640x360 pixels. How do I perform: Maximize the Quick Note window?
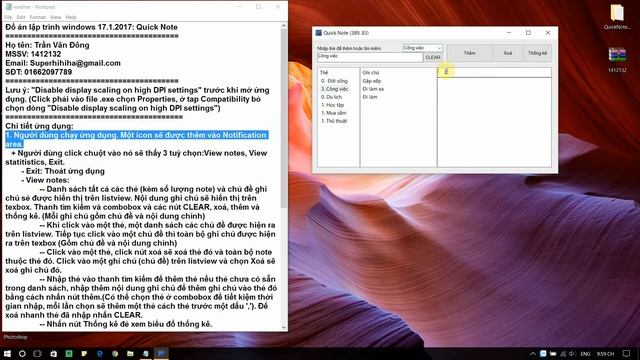528,33
